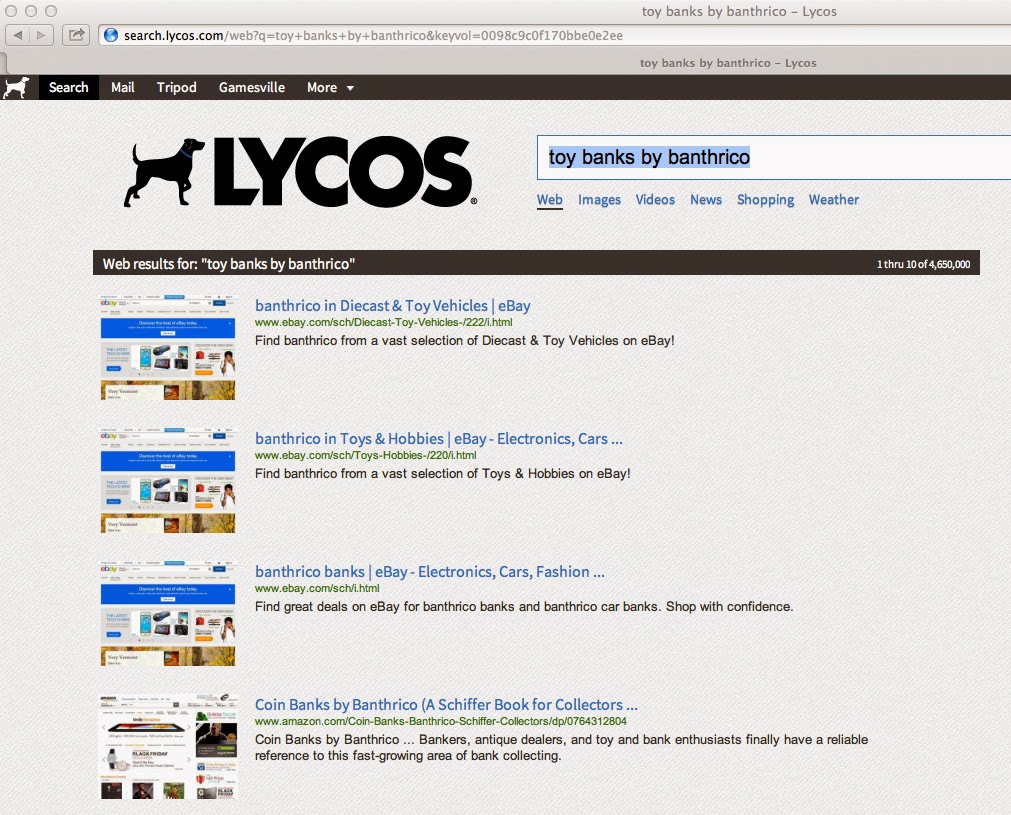Screen dimensions: 1011x815
Task: Click thumbnail of the Toys & Hobbies result
Action: pyautogui.click(x=168, y=480)
